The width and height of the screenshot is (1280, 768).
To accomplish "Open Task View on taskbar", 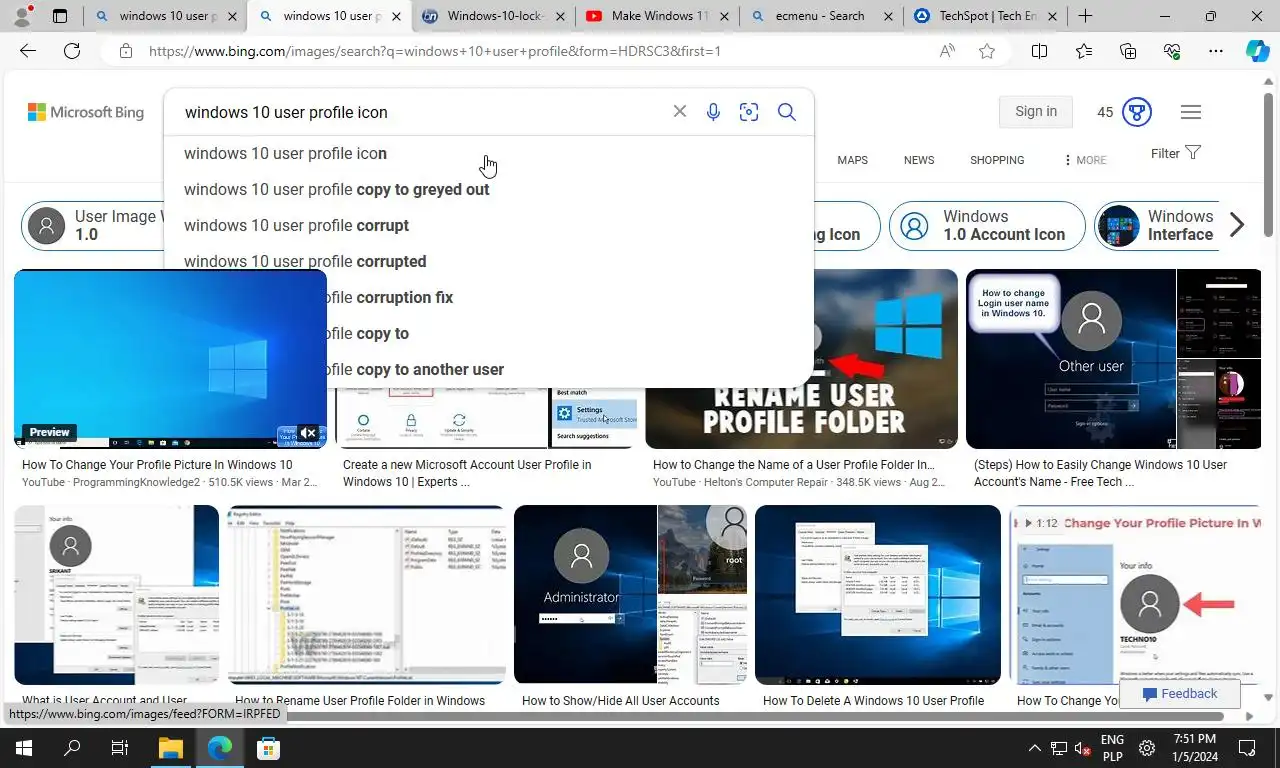I will (x=120, y=748).
